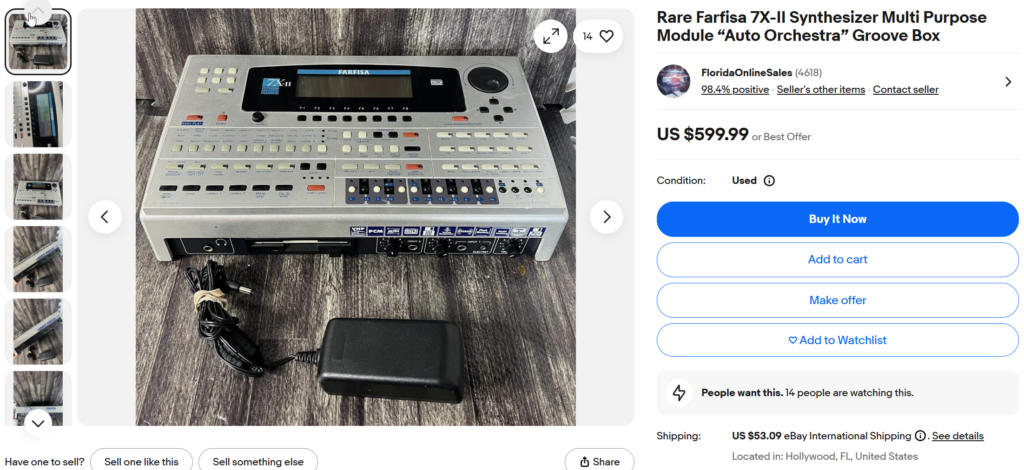Viewport: 1024px width, 470px height.
Task: Click the Make offer button
Action: [x=837, y=300]
